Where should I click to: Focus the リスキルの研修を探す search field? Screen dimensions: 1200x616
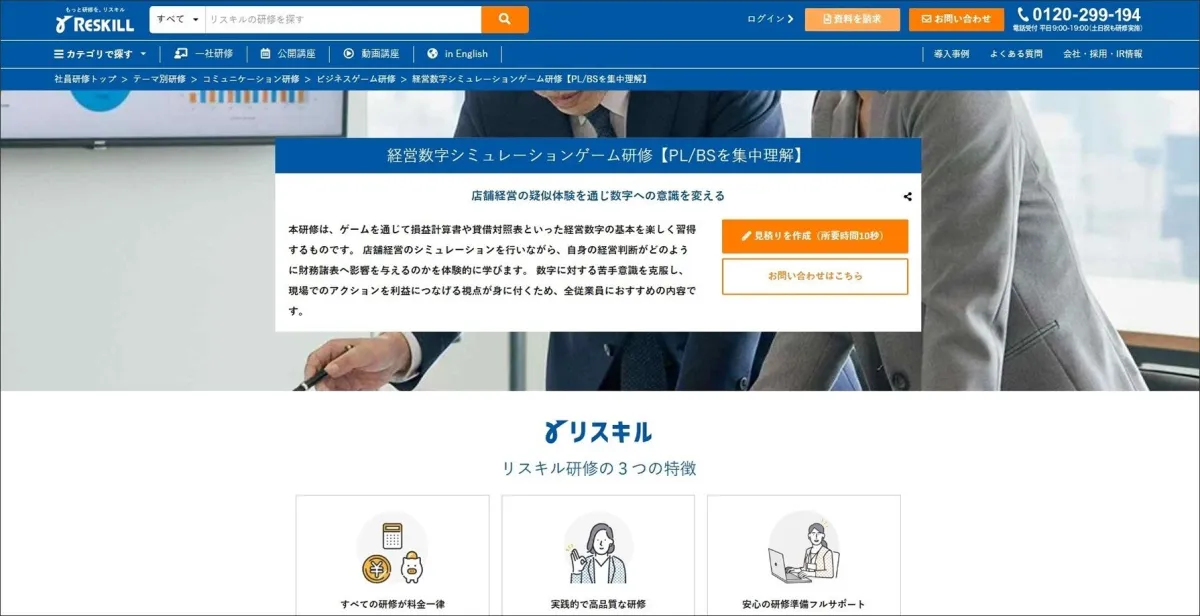coord(343,19)
